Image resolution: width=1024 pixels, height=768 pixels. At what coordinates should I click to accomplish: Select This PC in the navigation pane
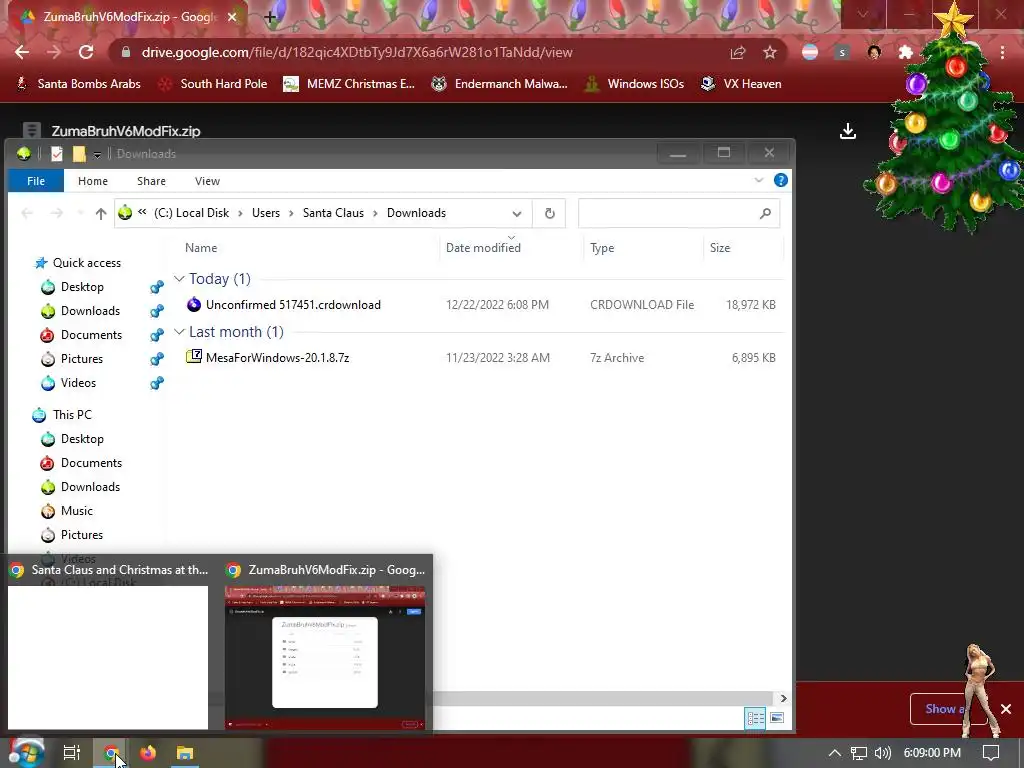click(62, 415)
